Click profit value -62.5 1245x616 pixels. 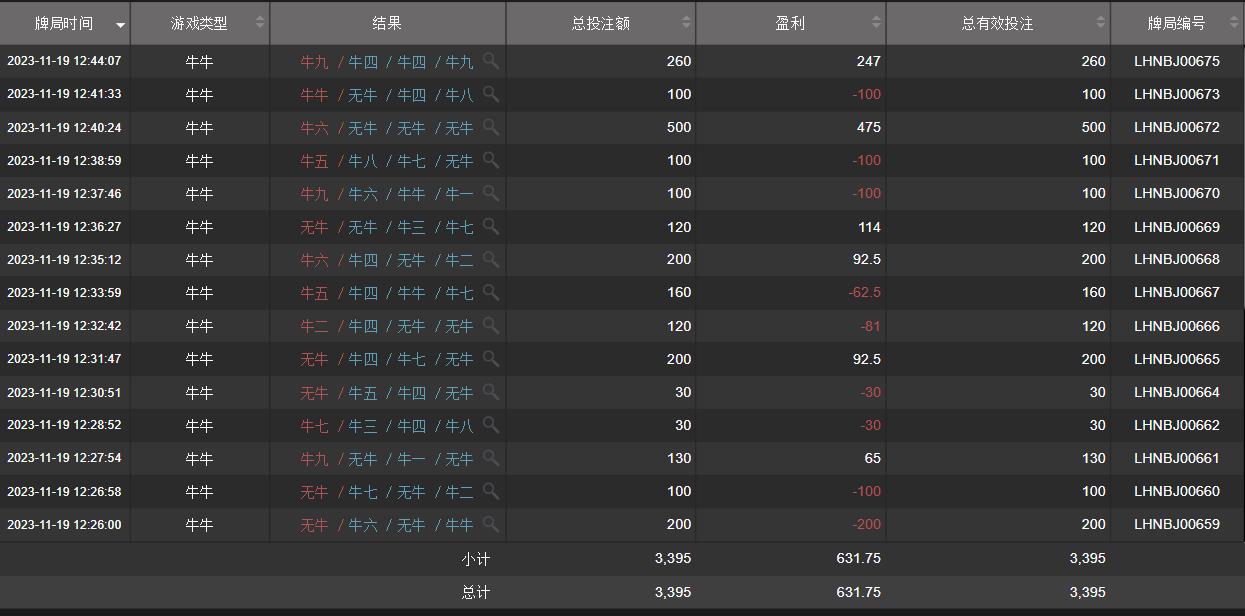pos(864,292)
